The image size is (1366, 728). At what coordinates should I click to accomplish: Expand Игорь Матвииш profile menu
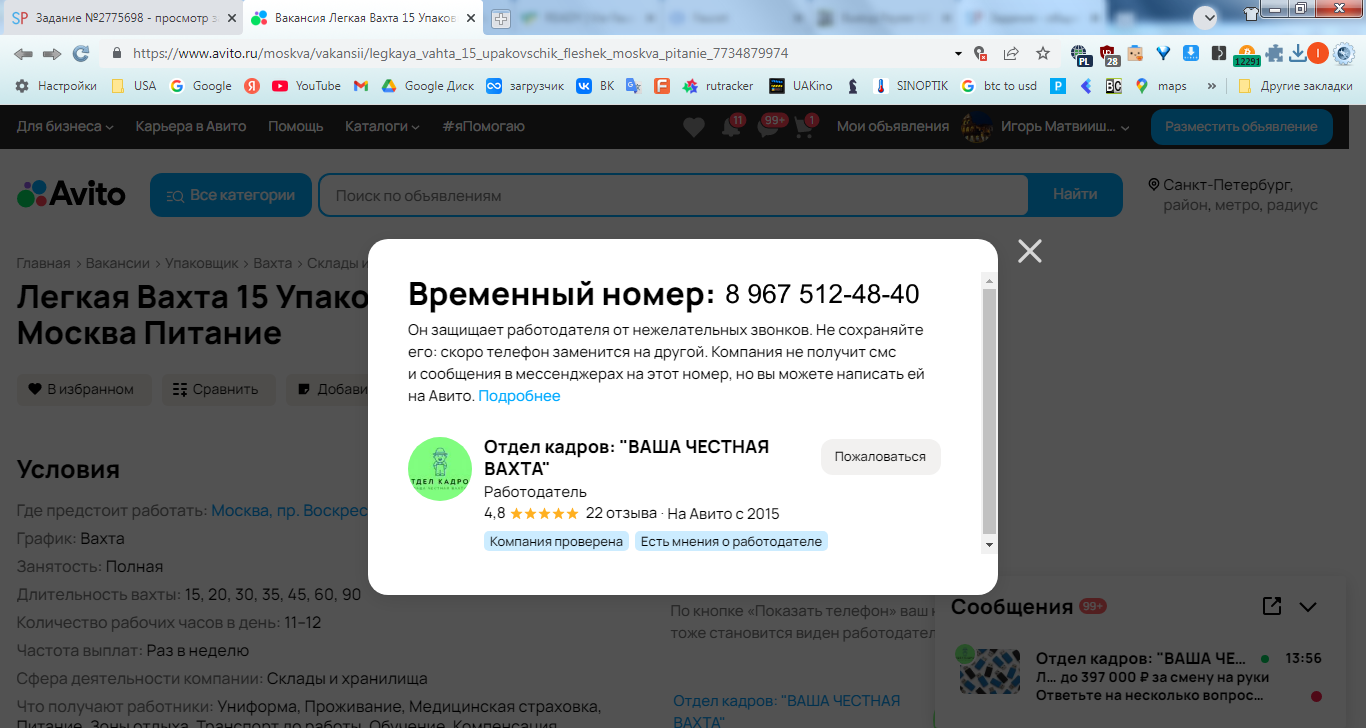(x=1046, y=127)
